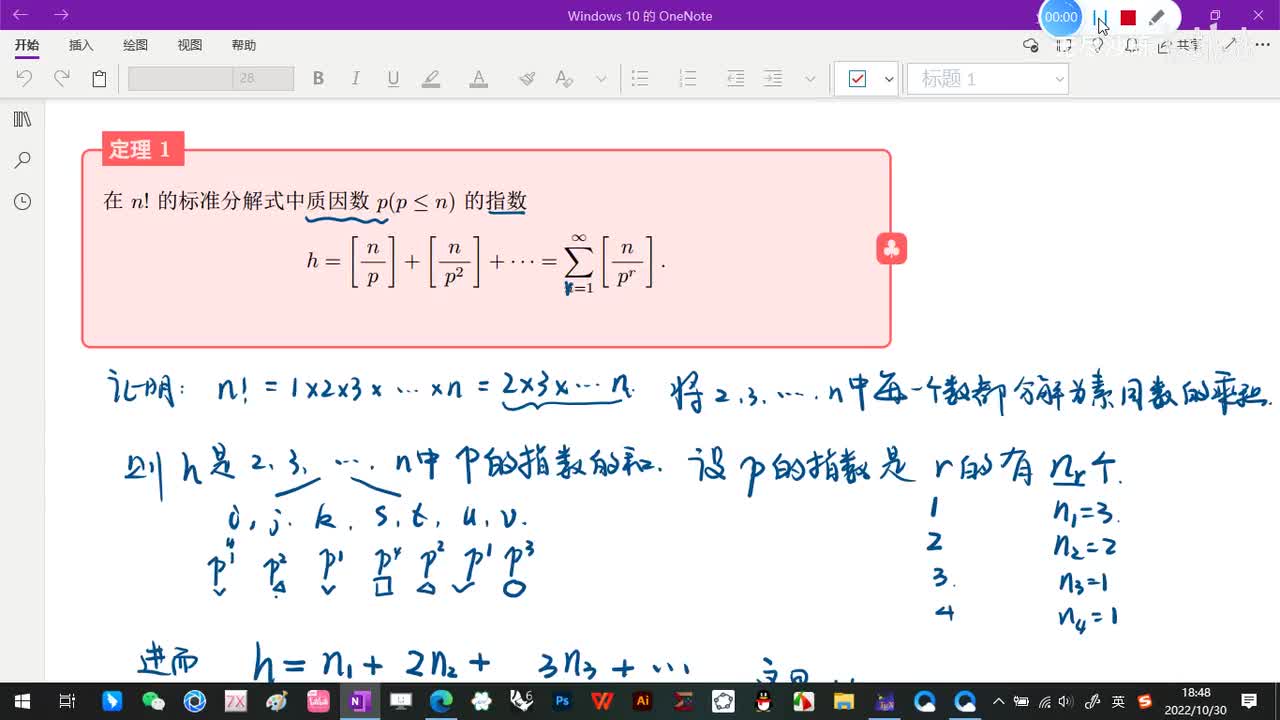Open the 视图 tab

(x=189, y=45)
